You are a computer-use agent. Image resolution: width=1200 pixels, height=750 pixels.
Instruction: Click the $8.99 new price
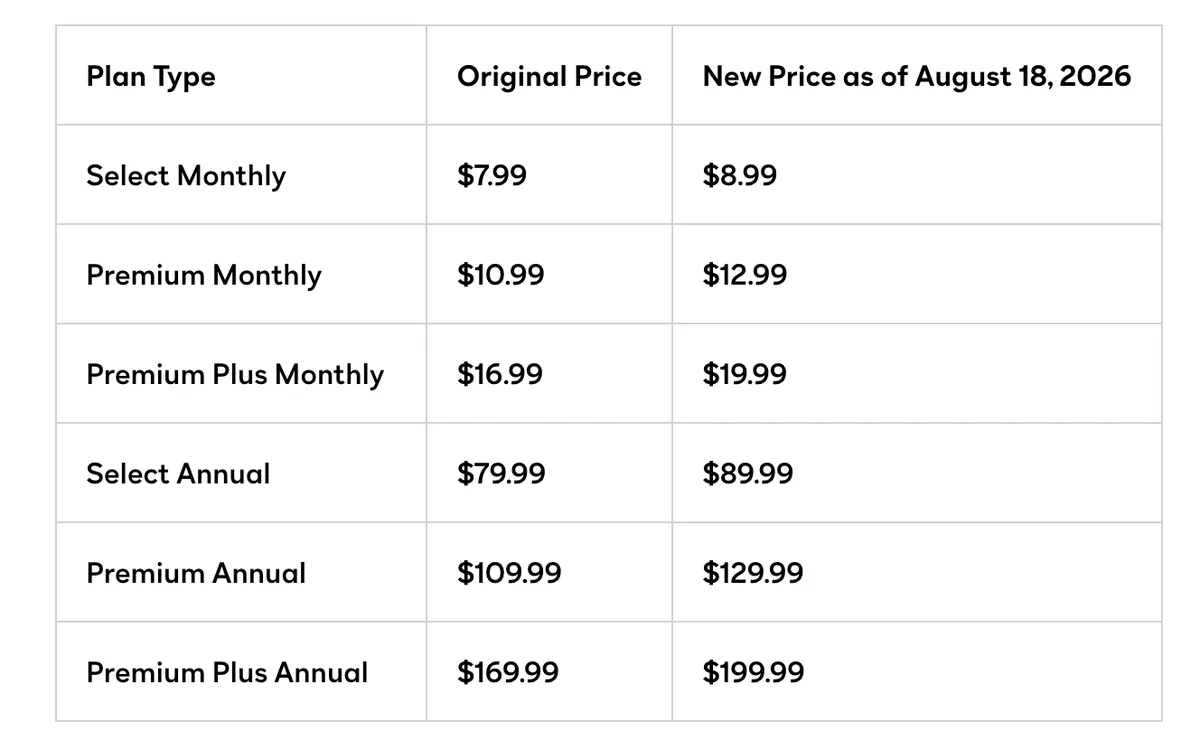[740, 176]
